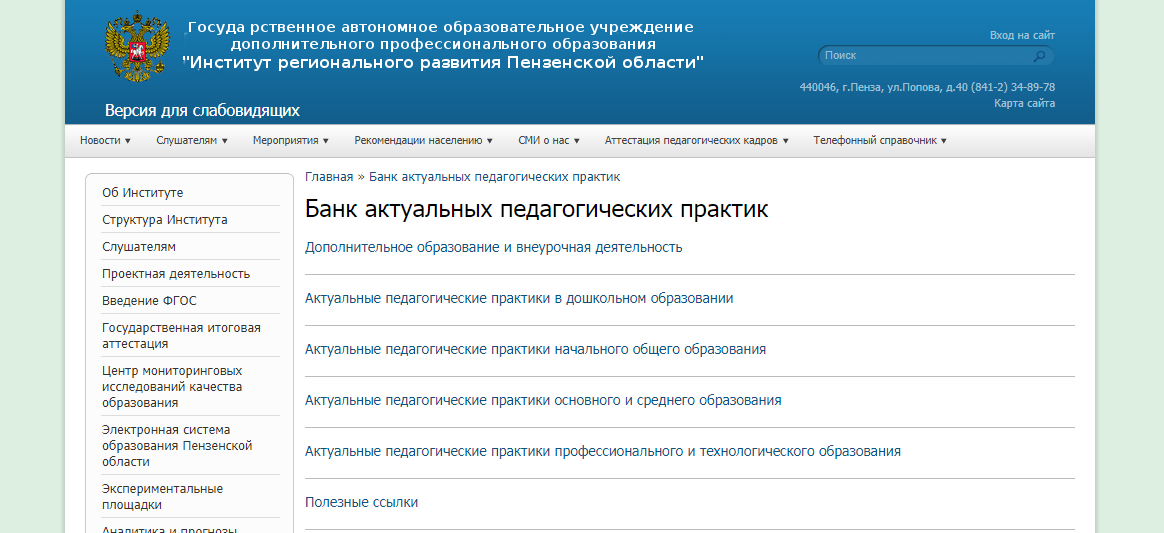Open Аттестация педагогических кадров menu
Screen dimensions: 1164x533
tap(696, 141)
